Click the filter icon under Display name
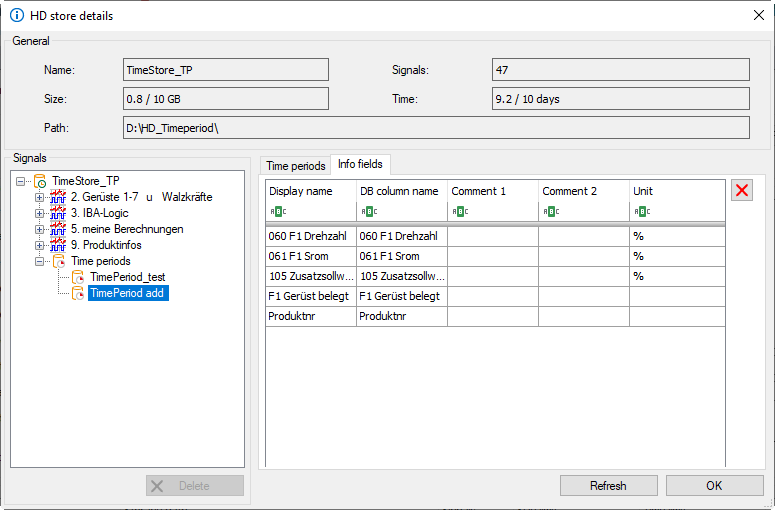Image resolution: width=775 pixels, height=510 pixels. pyautogui.click(x=277, y=212)
